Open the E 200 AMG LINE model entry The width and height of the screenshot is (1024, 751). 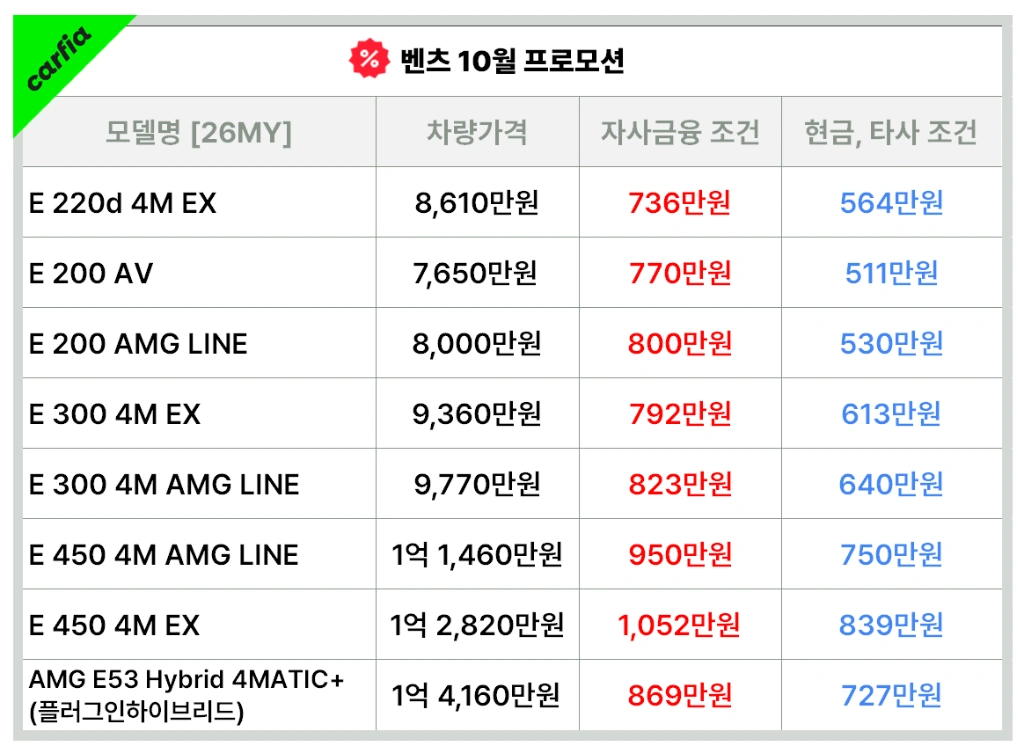[x=138, y=344]
